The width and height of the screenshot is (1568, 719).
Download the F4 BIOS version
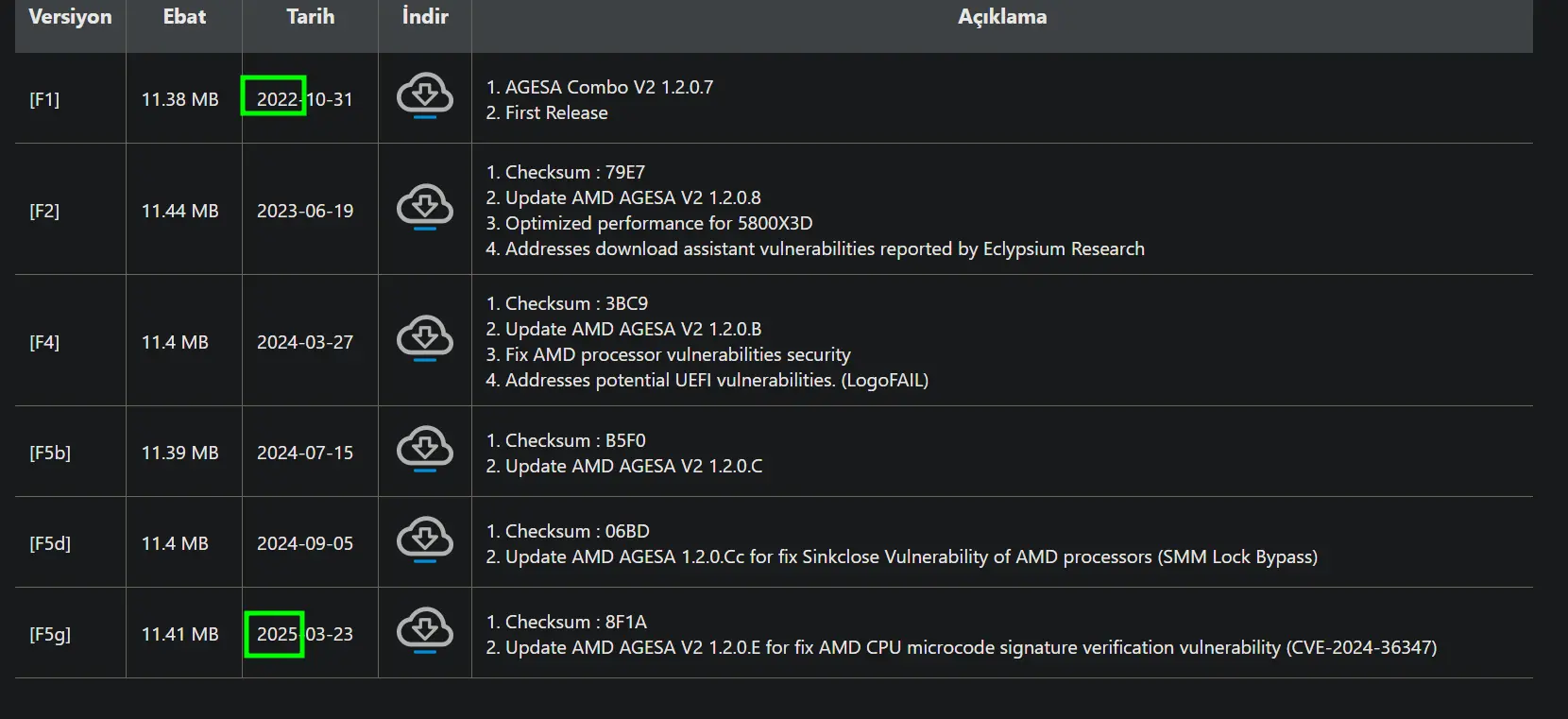pyautogui.click(x=425, y=338)
